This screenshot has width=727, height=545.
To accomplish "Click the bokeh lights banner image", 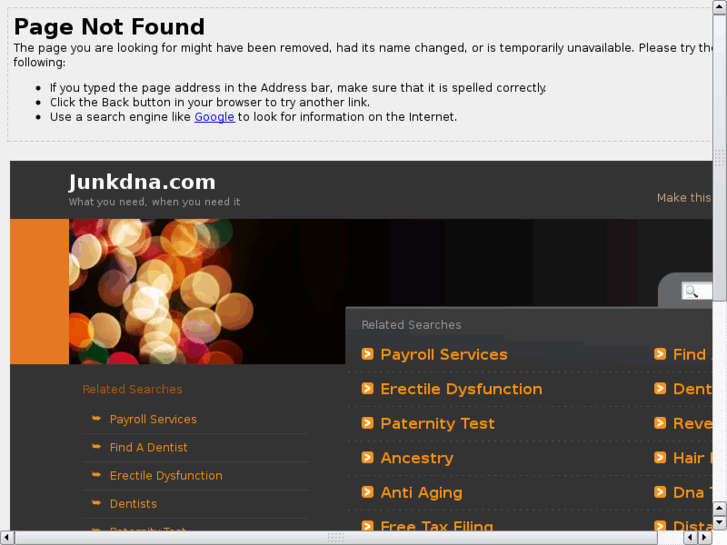I will coord(207,291).
